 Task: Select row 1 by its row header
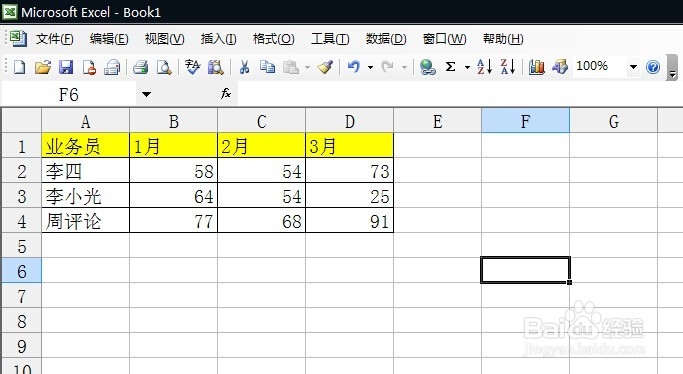pyautogui.click(x=22, y=146)
